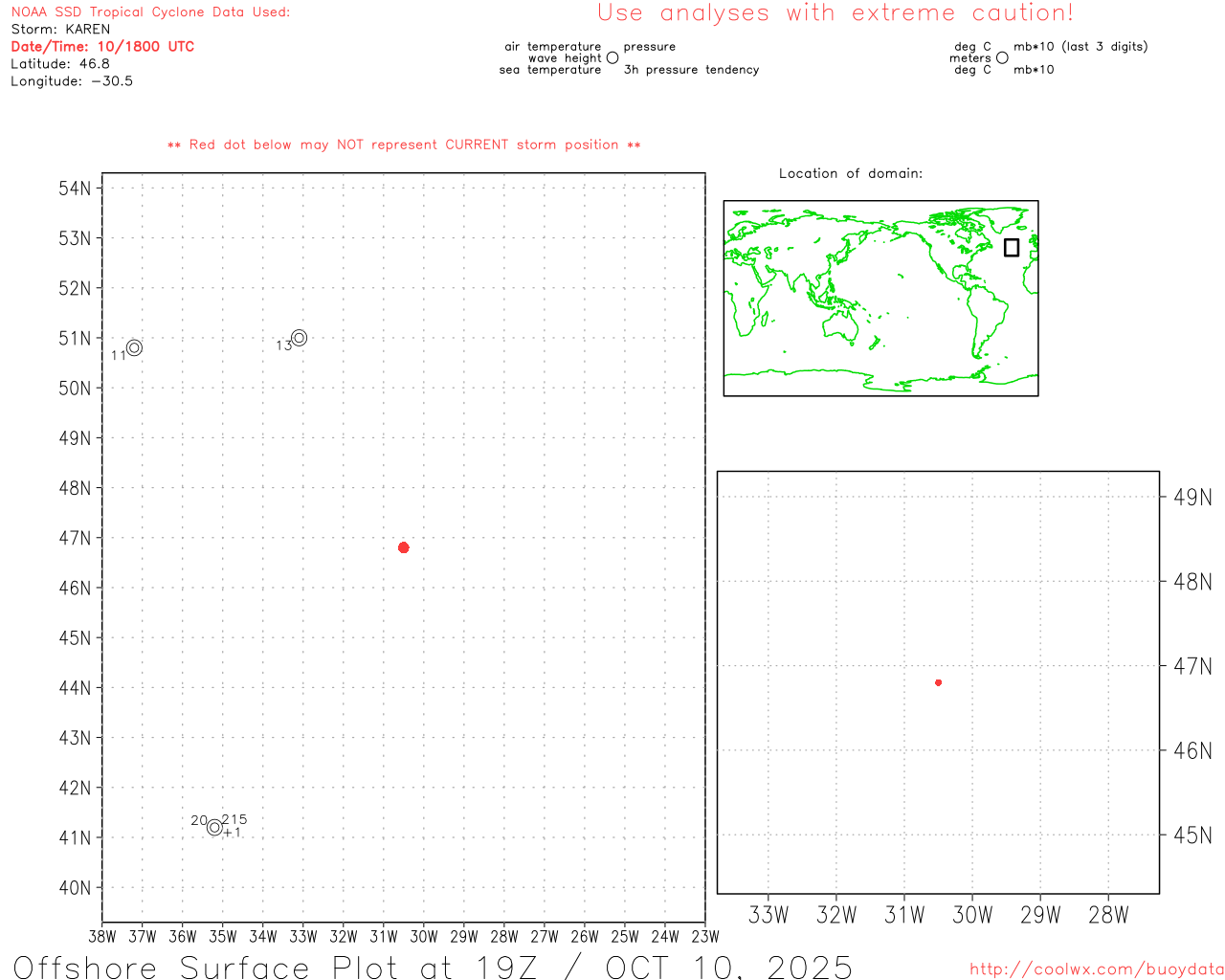
Task: Select the buoy station marker labeled 13
Action: click(x=299, y=338)
